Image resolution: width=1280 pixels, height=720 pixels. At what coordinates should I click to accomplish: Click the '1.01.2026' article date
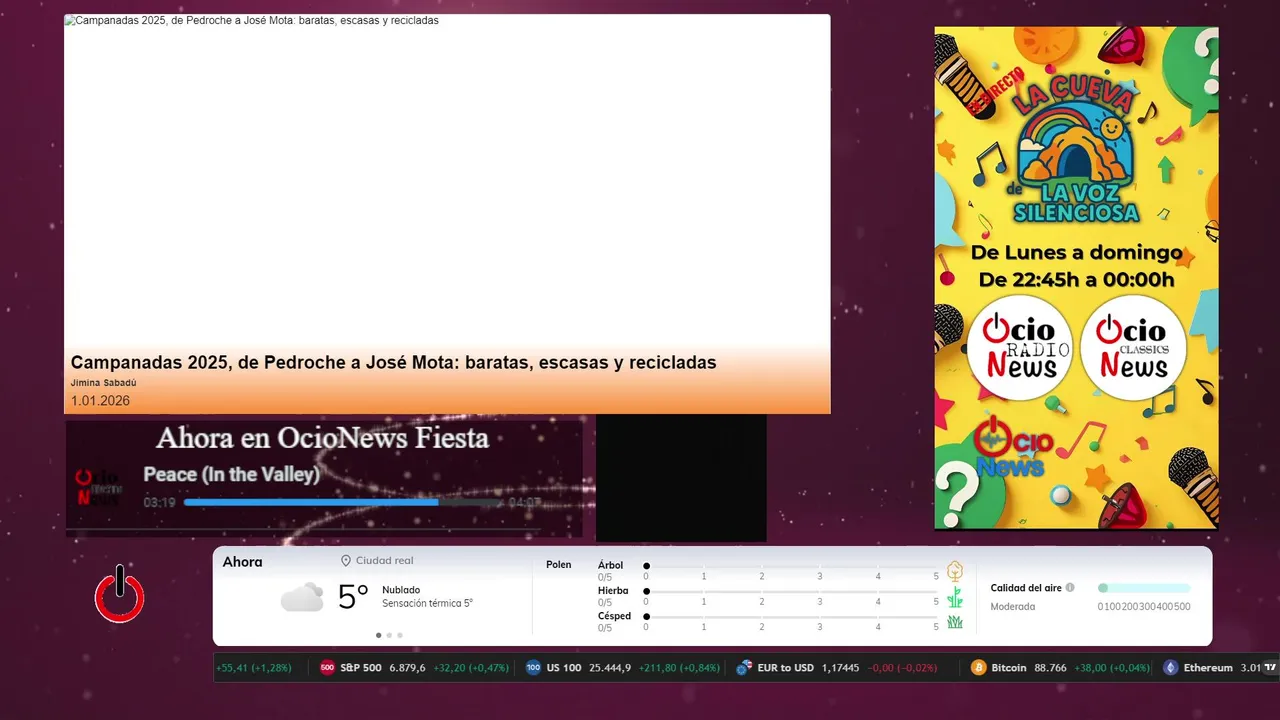coord(100,401)
